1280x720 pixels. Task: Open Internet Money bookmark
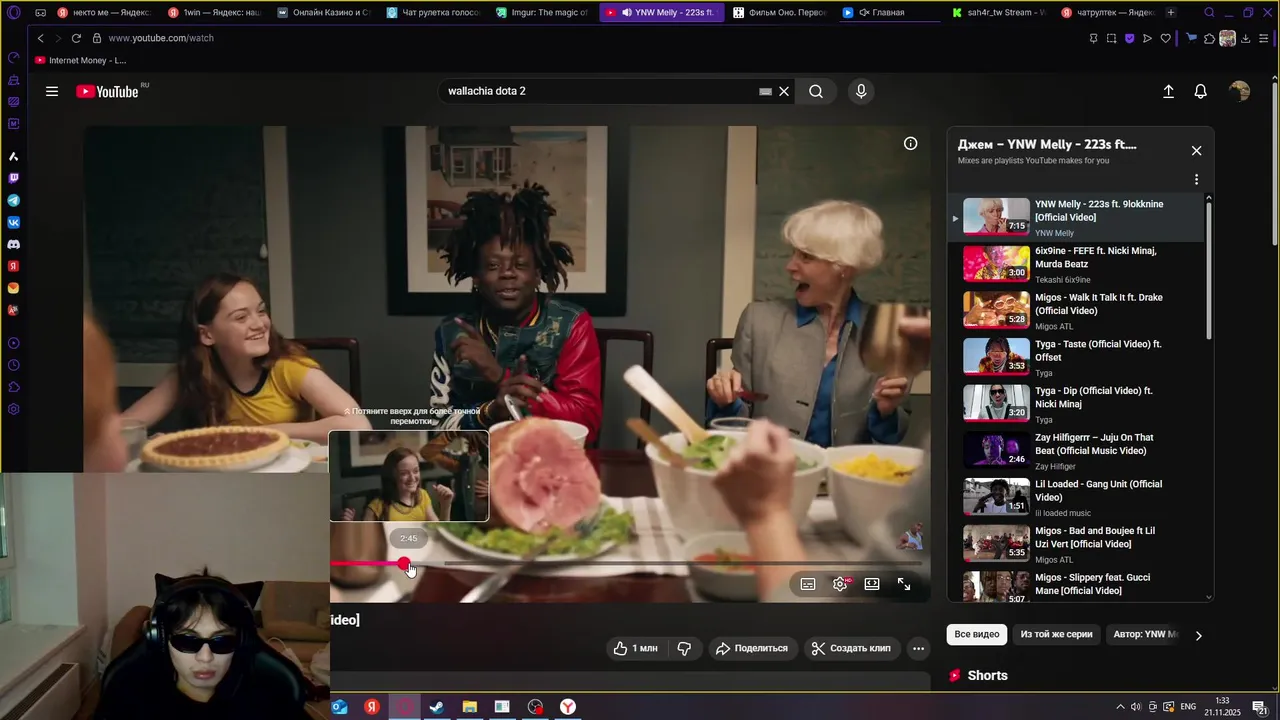pyautogui.click(x=80, y=60)
